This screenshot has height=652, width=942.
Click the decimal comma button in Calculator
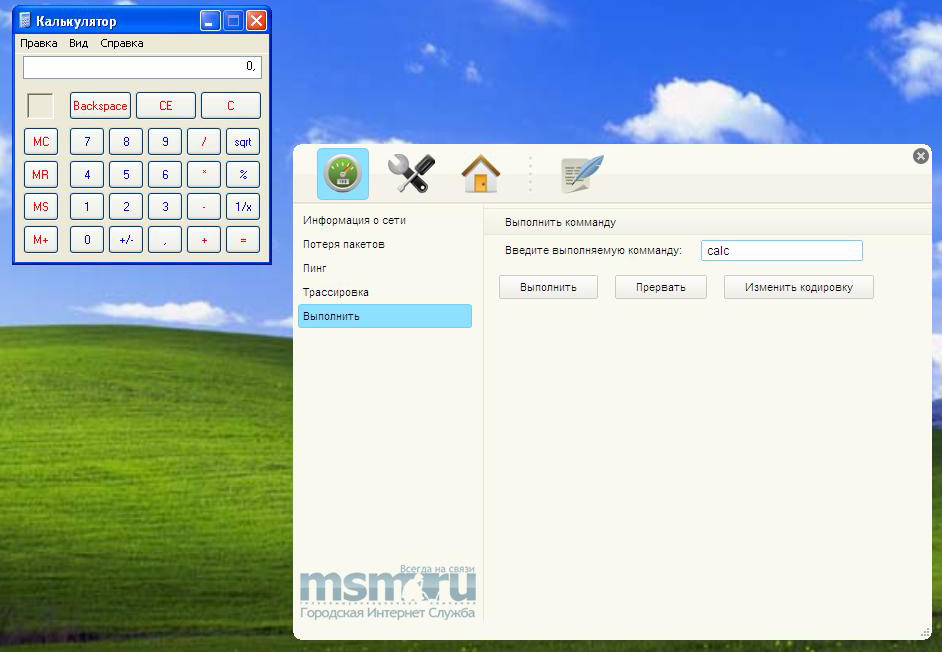point(165,239)
